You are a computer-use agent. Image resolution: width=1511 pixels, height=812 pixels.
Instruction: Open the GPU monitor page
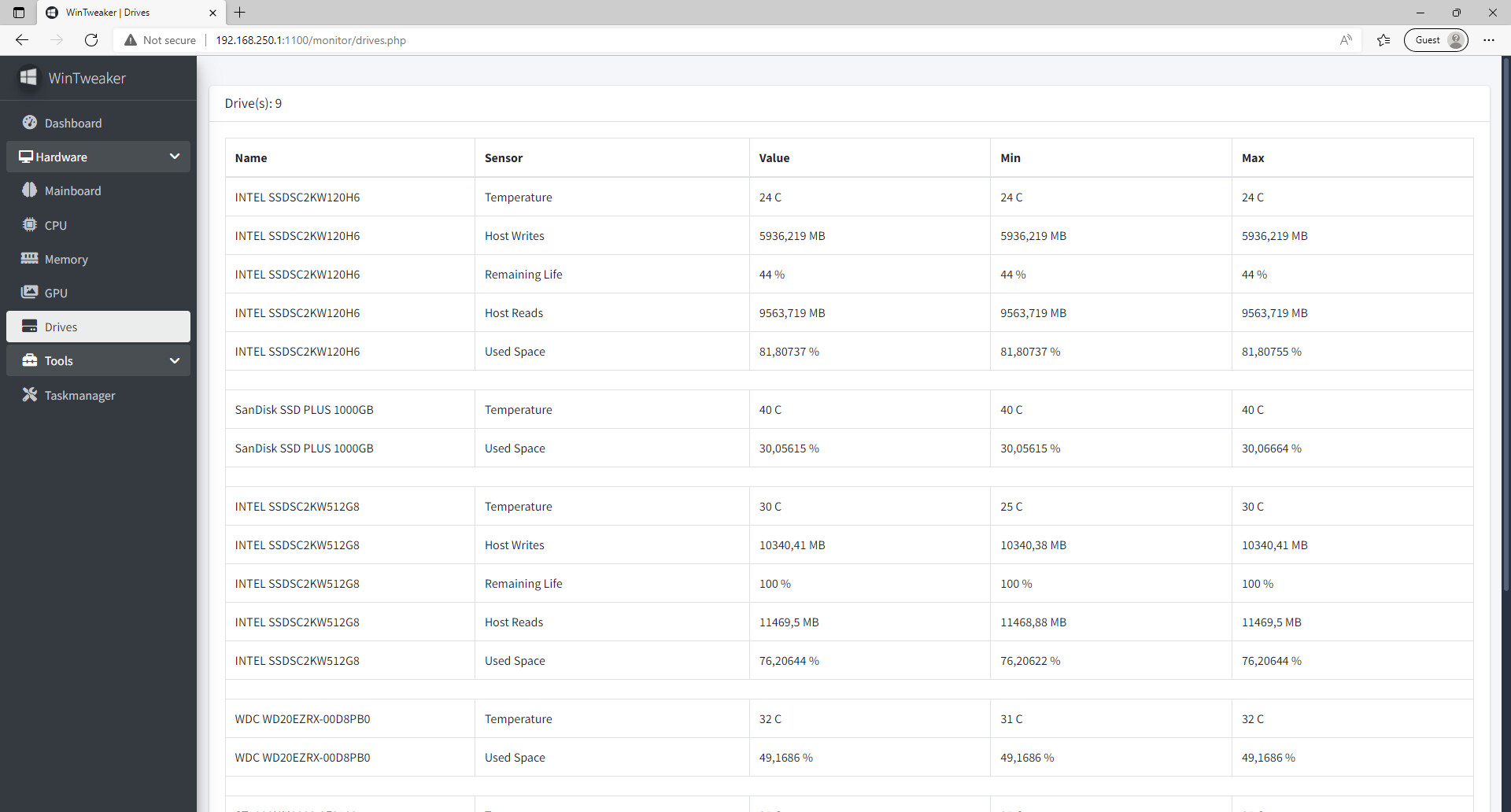pyautogui.click(x=54, y=292)
